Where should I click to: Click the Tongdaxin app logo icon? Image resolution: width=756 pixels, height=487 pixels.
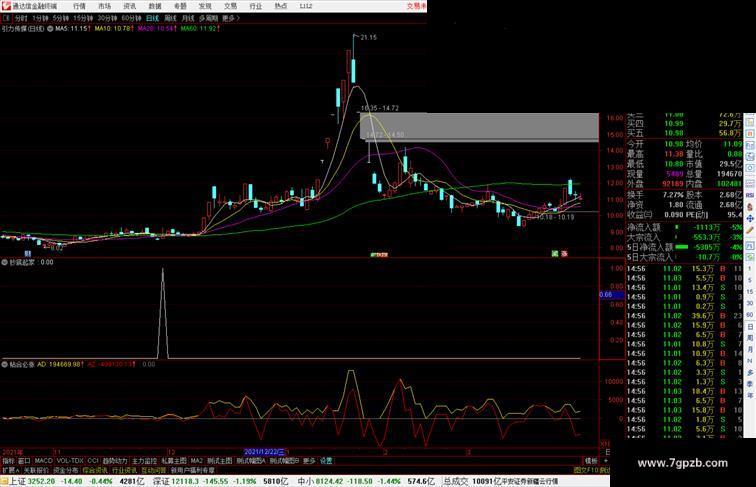click(x=6, y=6)
